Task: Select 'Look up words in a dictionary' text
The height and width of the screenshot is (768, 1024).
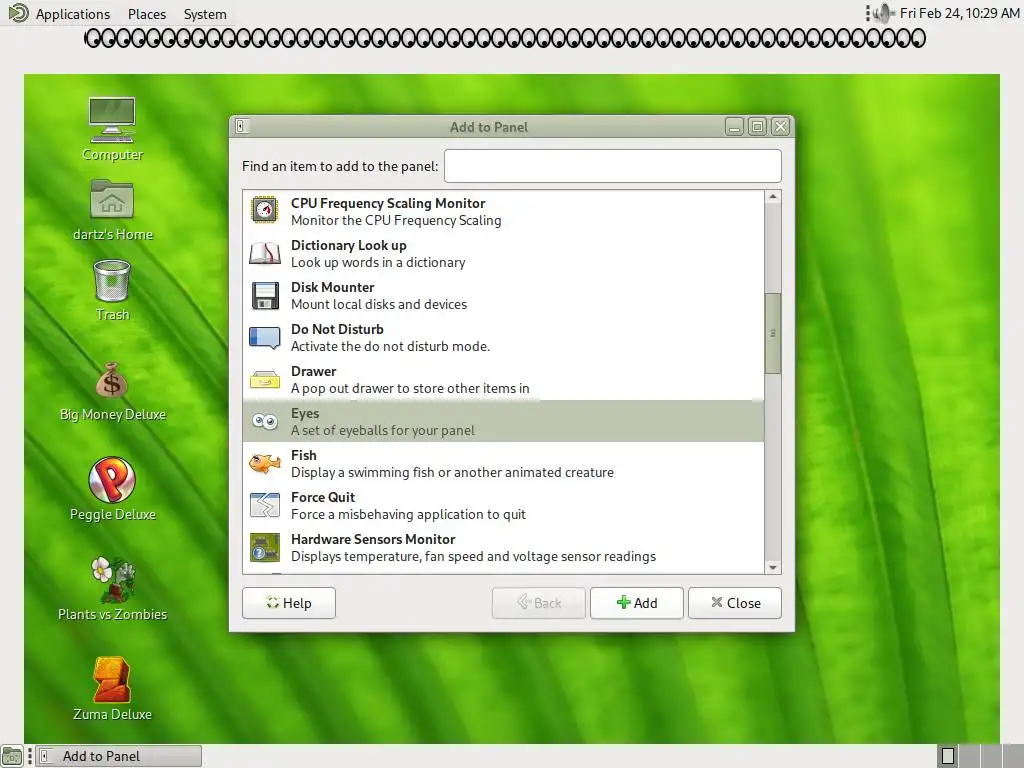Action: pyautogui.click(x=378, y=263)
